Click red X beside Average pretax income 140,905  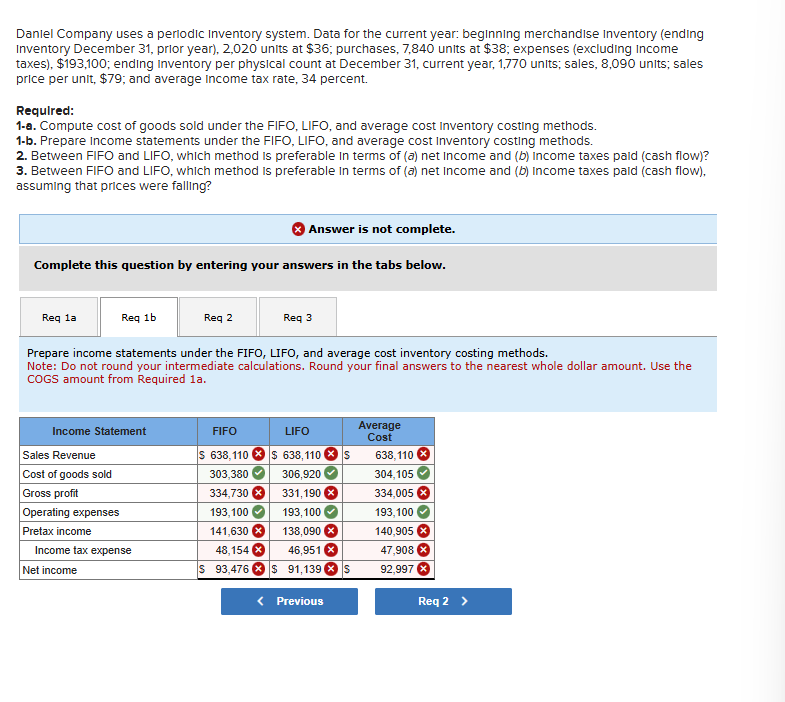click(x=424, y=531)
